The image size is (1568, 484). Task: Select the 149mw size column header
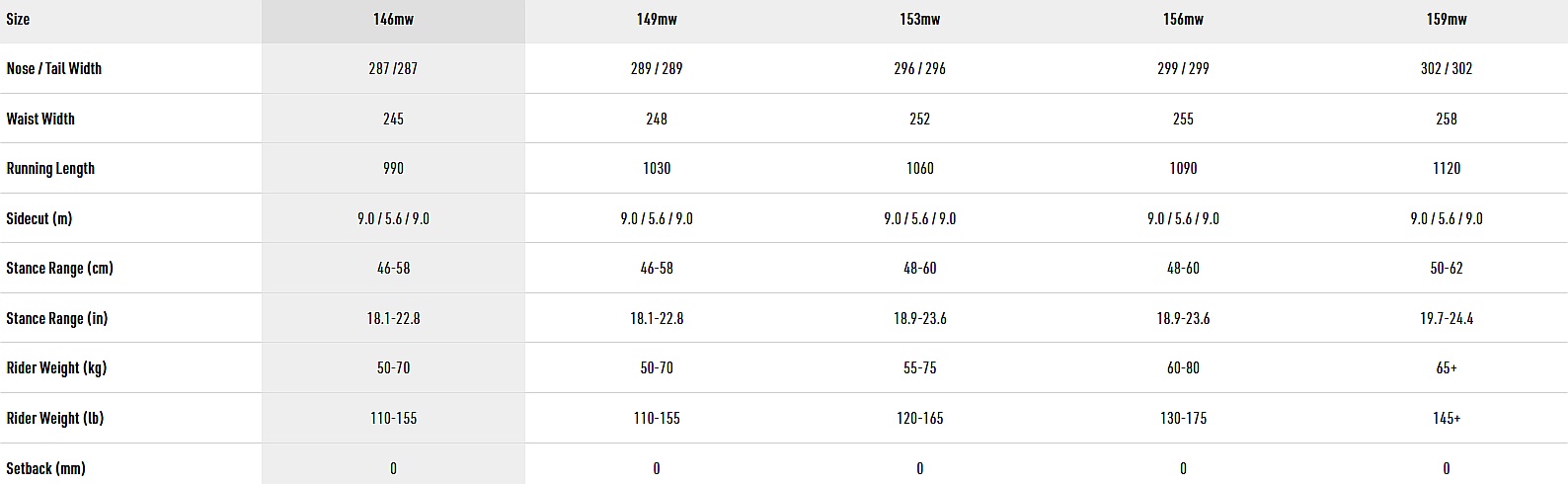657,20
